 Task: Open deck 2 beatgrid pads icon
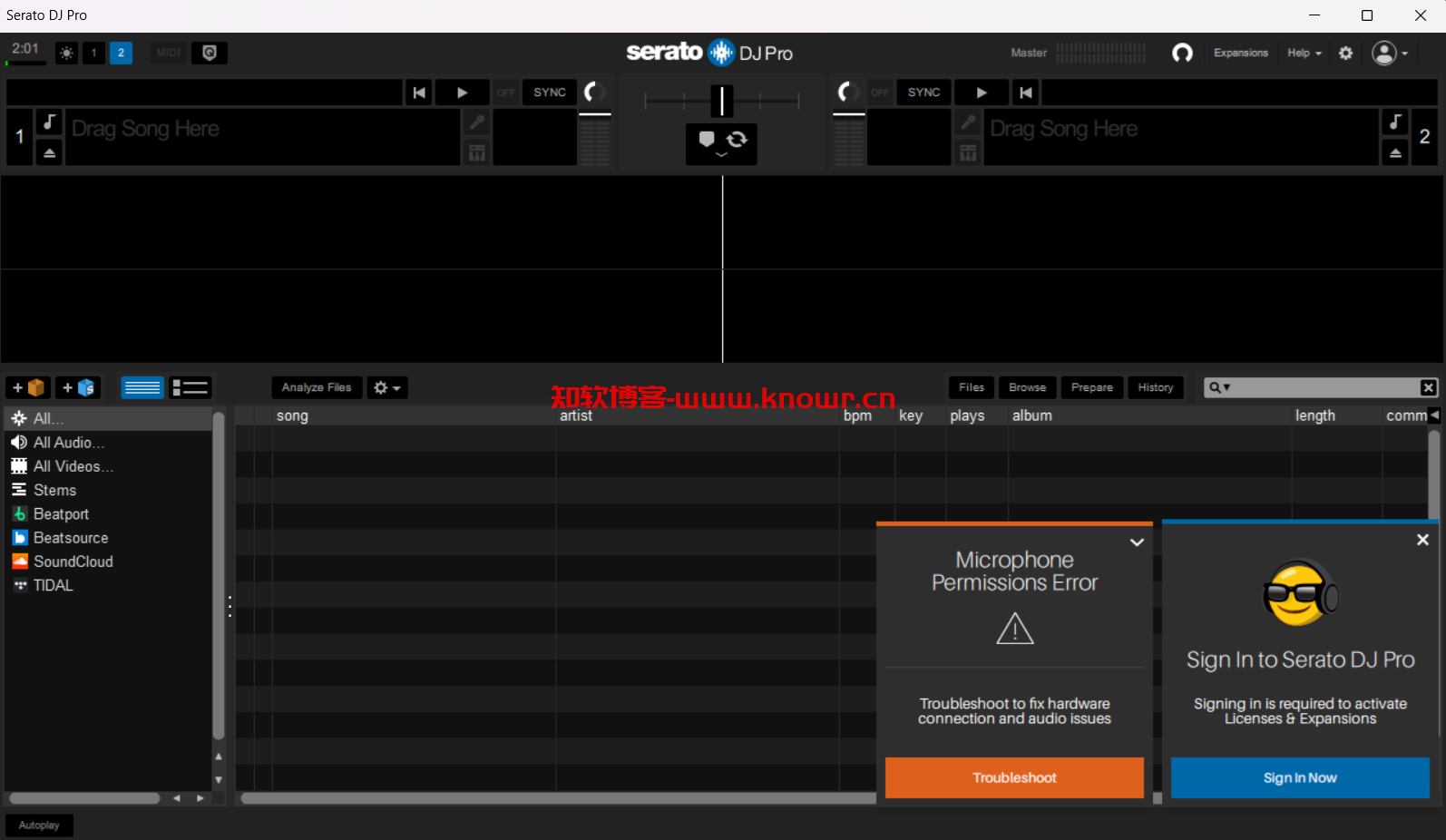pyautogui.click(x=968, y=152)
